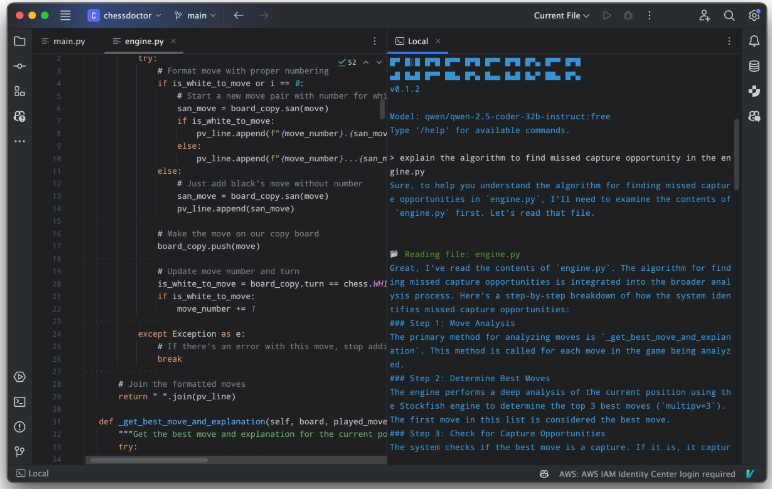Click the '### Step 1: Move Analysis' line
This screenshot has height=489, width=772.
[x=452, y=323]
